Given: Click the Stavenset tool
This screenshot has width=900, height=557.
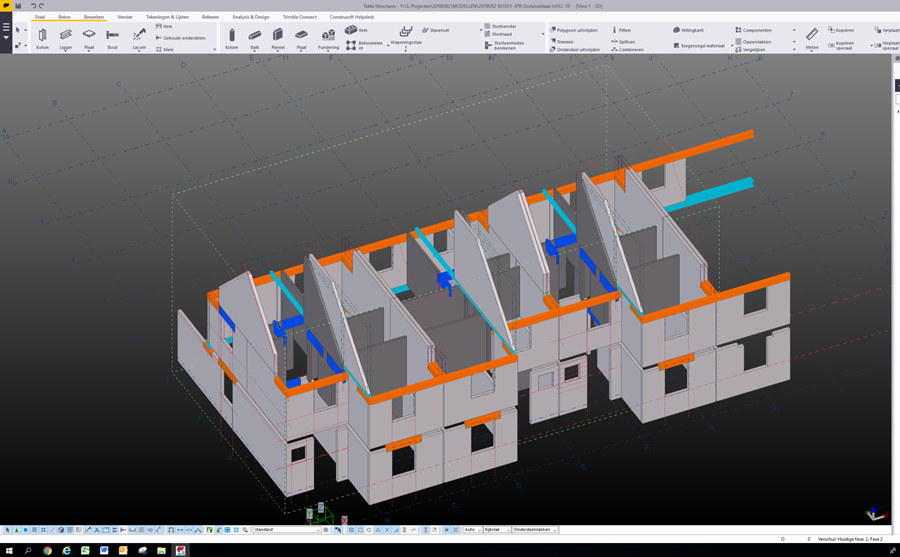Looking at the screenshot, I should (x=436, y=30).
